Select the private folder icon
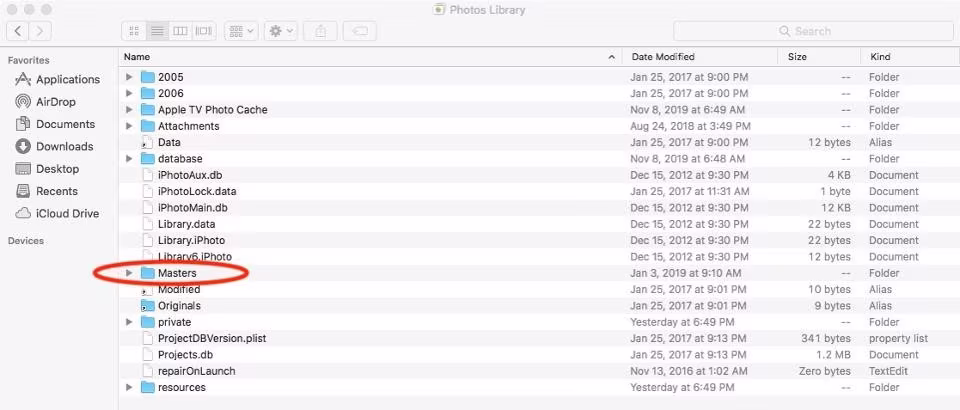Image resolution: width=960 pixels, height=410 pixels. coord(148,322)
